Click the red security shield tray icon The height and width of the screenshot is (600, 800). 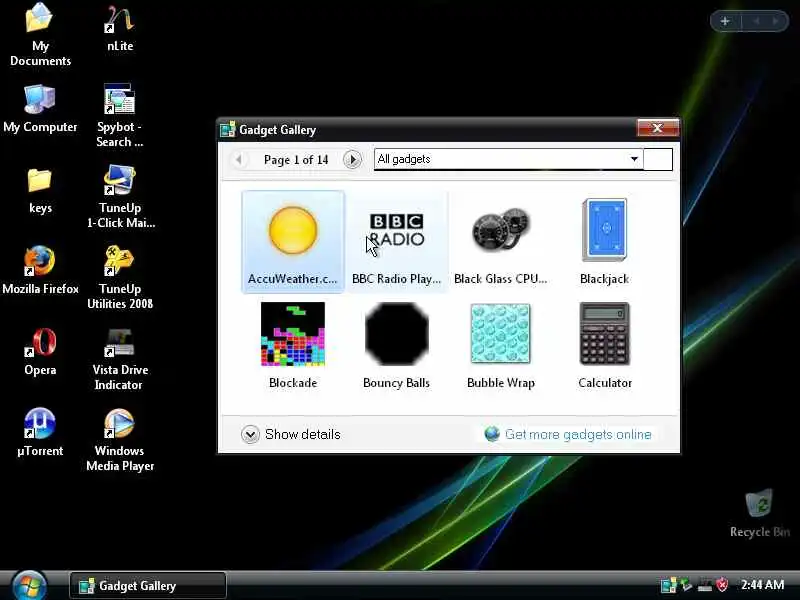pos(722,585)
